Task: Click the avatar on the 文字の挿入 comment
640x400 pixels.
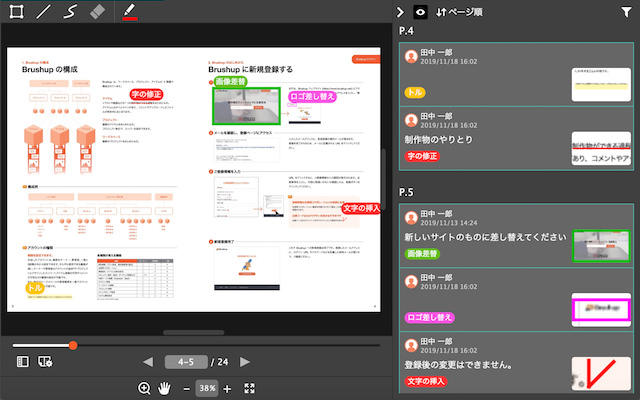Action: coord(411,345)
